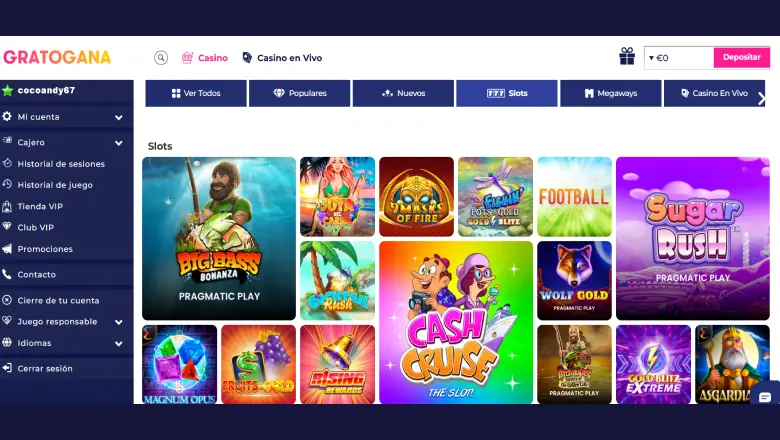
Task: Expand Juego responsable submenu
Action: (119, 322)
